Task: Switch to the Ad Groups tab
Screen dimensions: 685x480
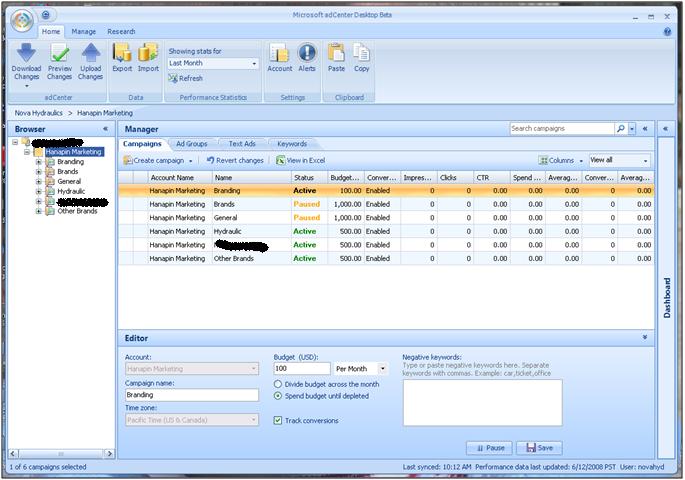Action: tap(192, 144)
